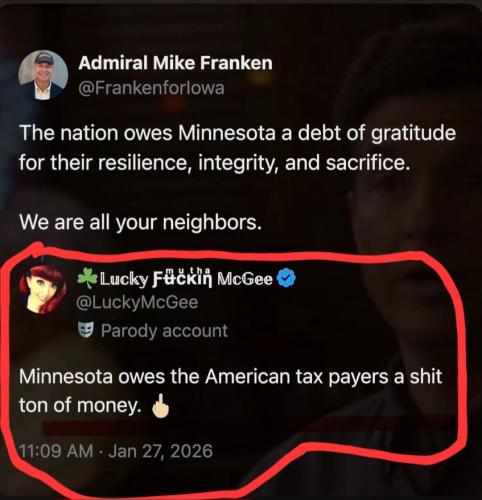Click the 'McGee' part of display name

(x=245, y=279)
